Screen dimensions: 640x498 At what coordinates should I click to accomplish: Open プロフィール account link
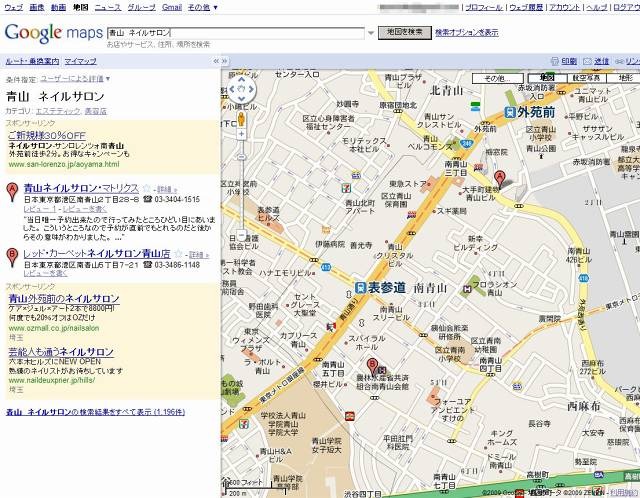point(484,7)
